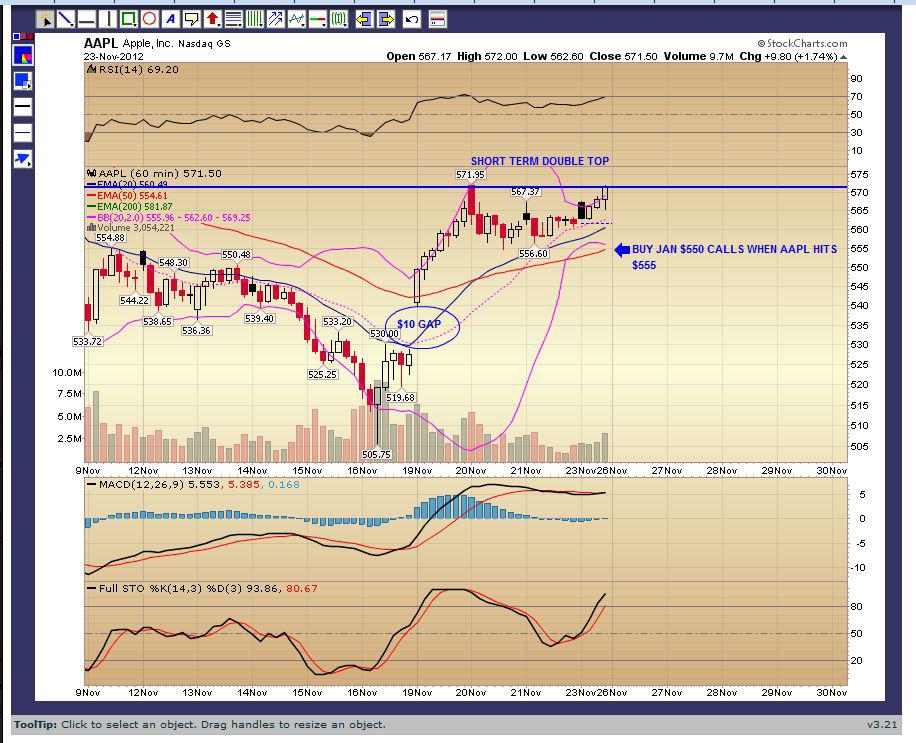This screenshot has height=743, width=916.
Task: Select the red ellipse shape tool
Action: point(150,20)
